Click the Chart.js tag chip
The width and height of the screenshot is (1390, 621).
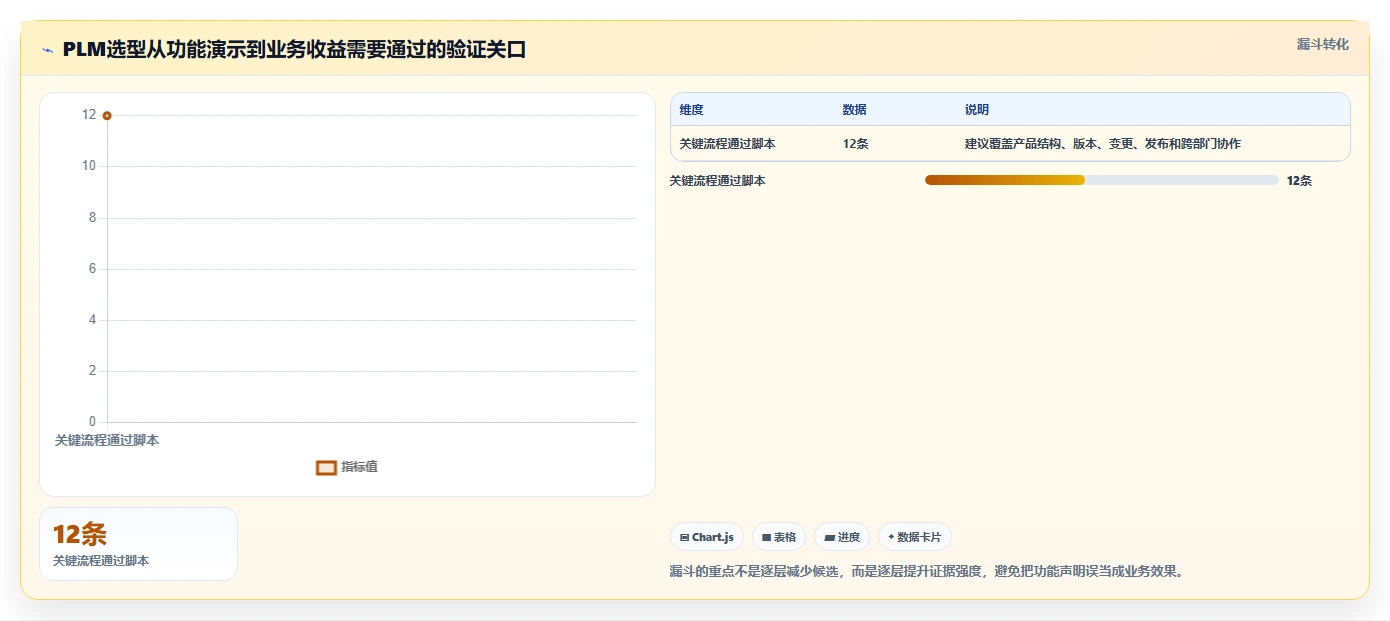707,537
